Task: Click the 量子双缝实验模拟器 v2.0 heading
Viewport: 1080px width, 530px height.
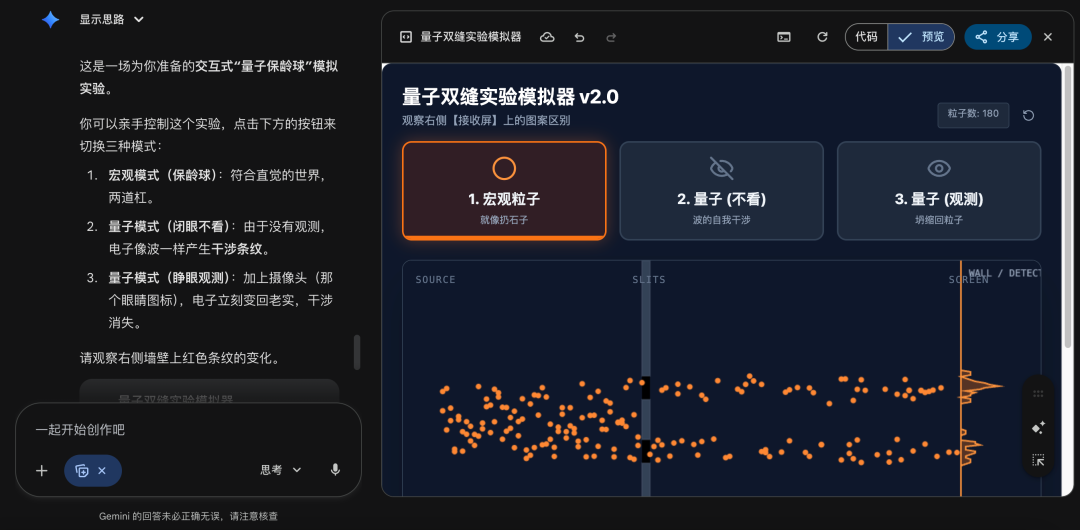Action: [x=510, y=96]
